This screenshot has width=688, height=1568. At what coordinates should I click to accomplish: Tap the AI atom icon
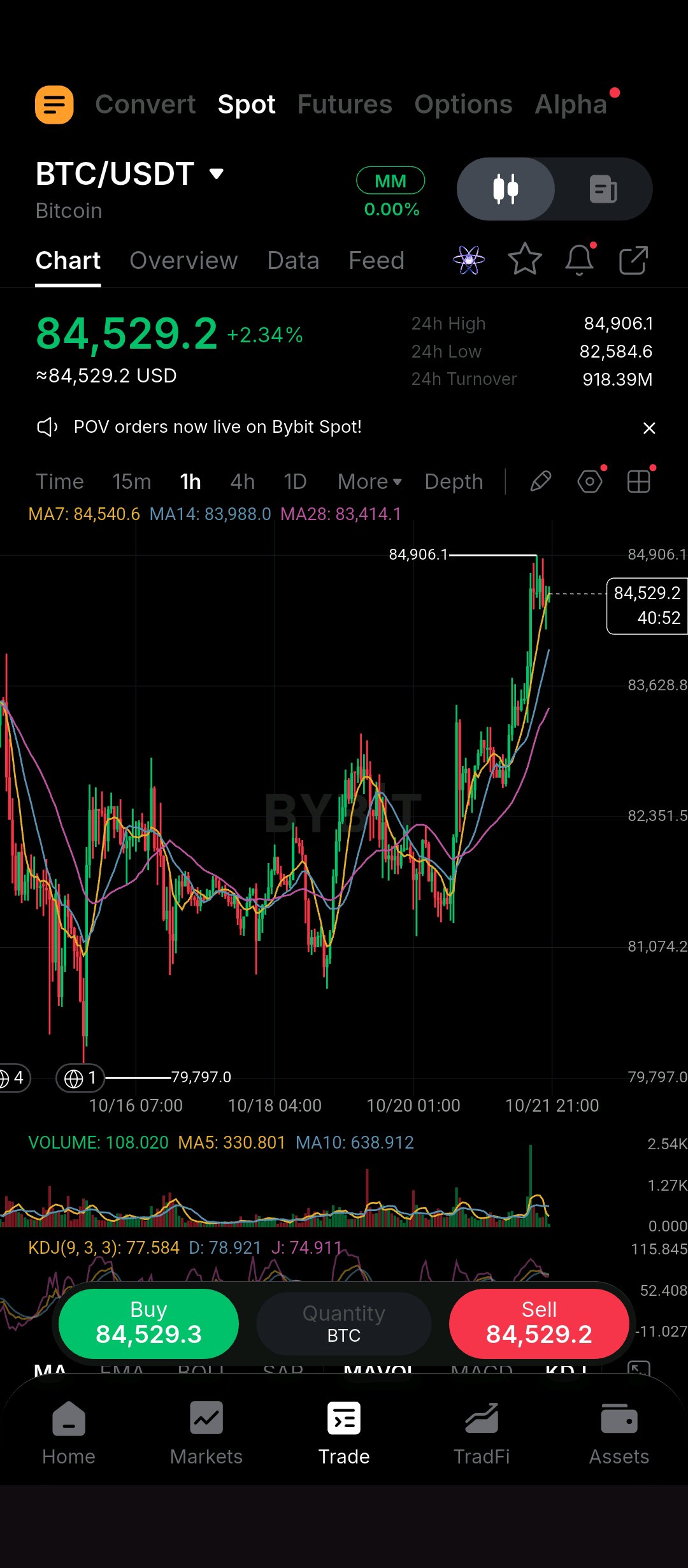click(x=469, y=260)
